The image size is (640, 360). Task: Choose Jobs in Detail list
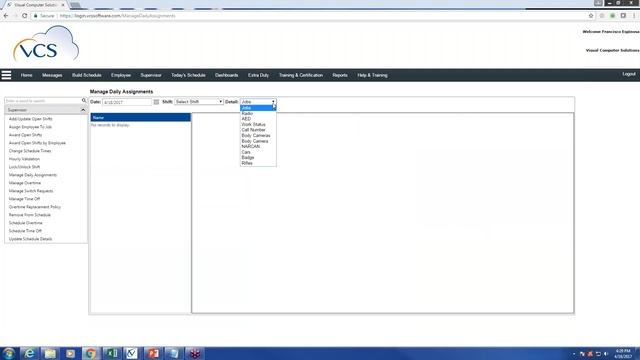[x=258, y=108]
